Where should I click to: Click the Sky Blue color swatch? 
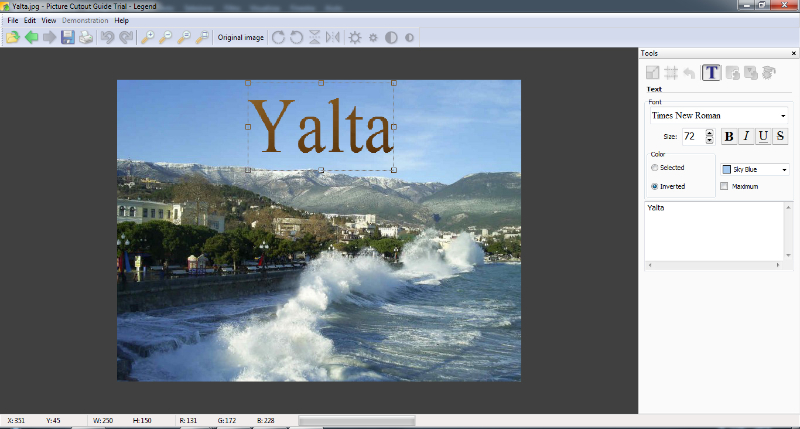727,170
